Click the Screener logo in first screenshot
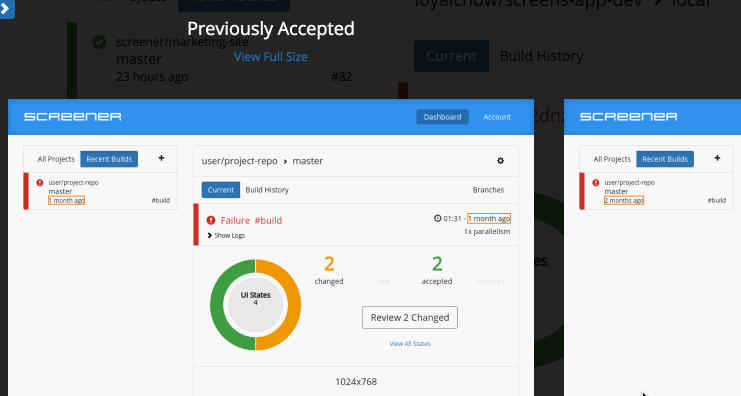The width and height of the screenshot is (741, 396). tap(73, 117)
